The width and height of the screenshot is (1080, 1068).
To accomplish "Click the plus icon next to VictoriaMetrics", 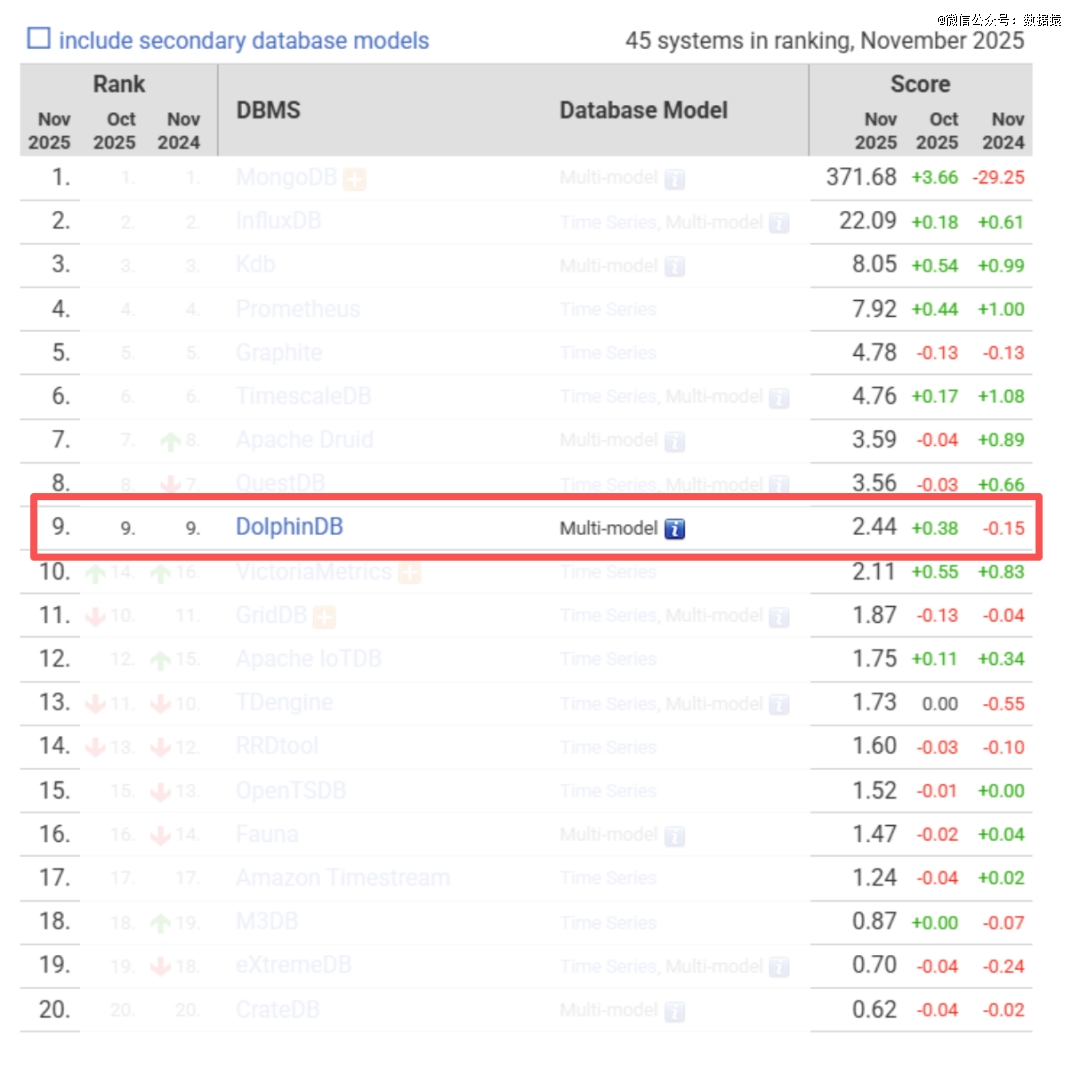I will coord(409,573).
